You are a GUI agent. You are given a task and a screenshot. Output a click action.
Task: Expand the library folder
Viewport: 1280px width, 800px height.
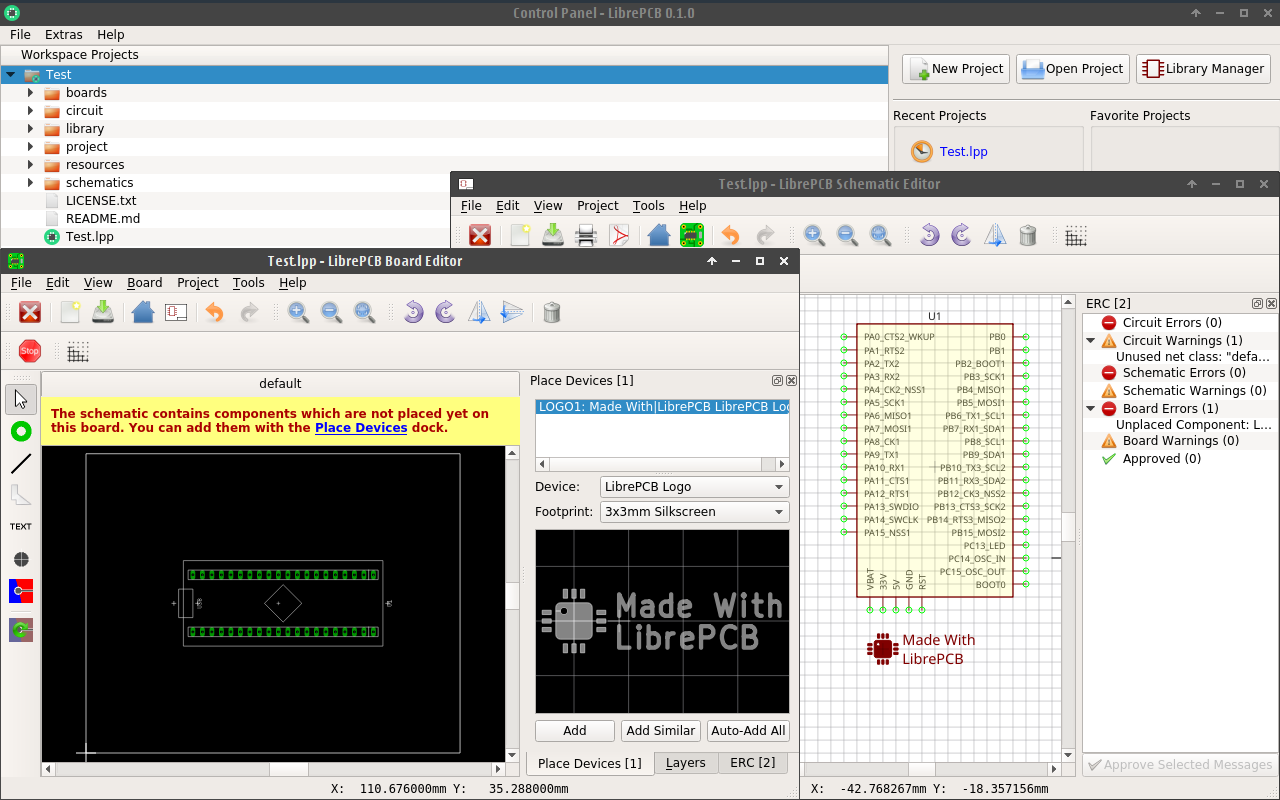point(30,129)
